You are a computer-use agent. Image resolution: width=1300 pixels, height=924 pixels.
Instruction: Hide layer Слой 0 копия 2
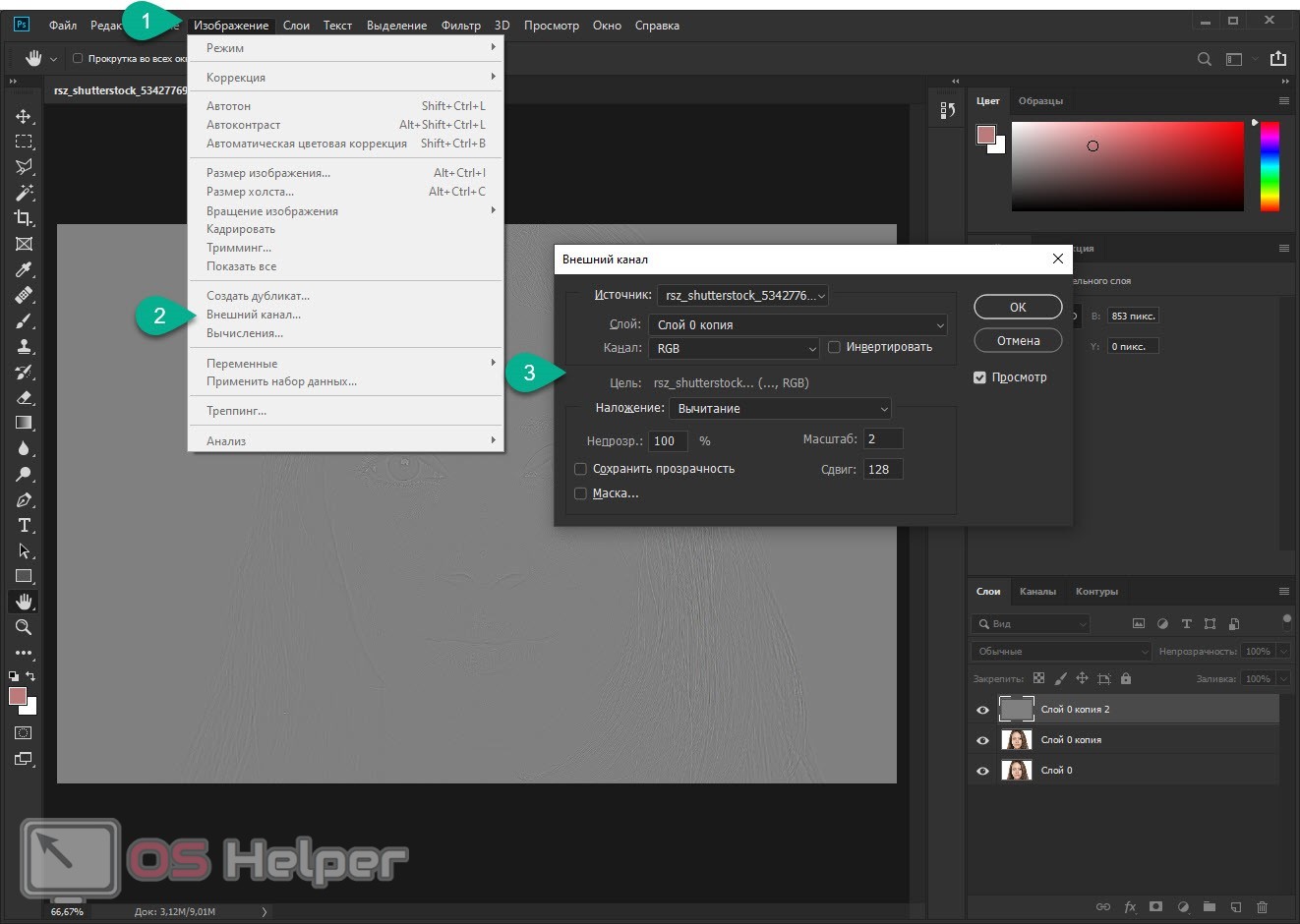point(982,710)
